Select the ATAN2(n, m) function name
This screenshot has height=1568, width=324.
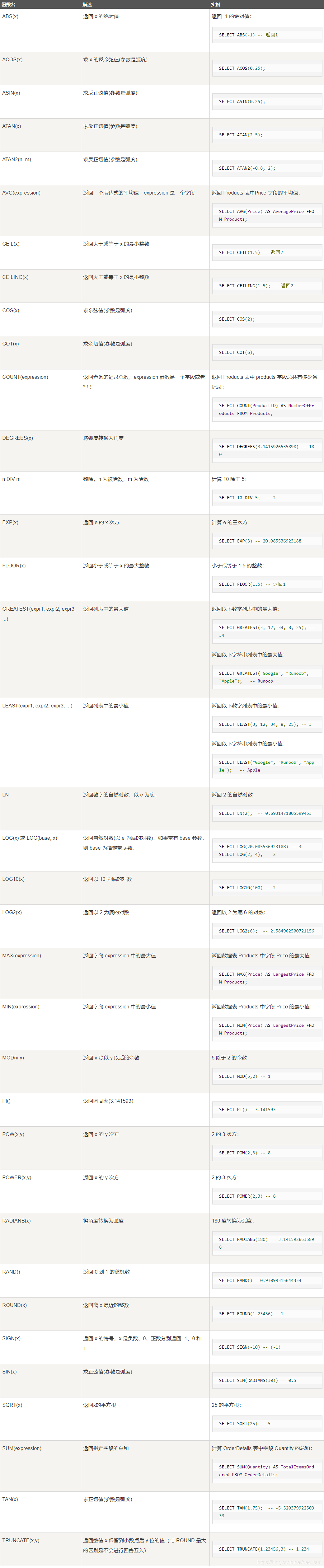point(16,159)
